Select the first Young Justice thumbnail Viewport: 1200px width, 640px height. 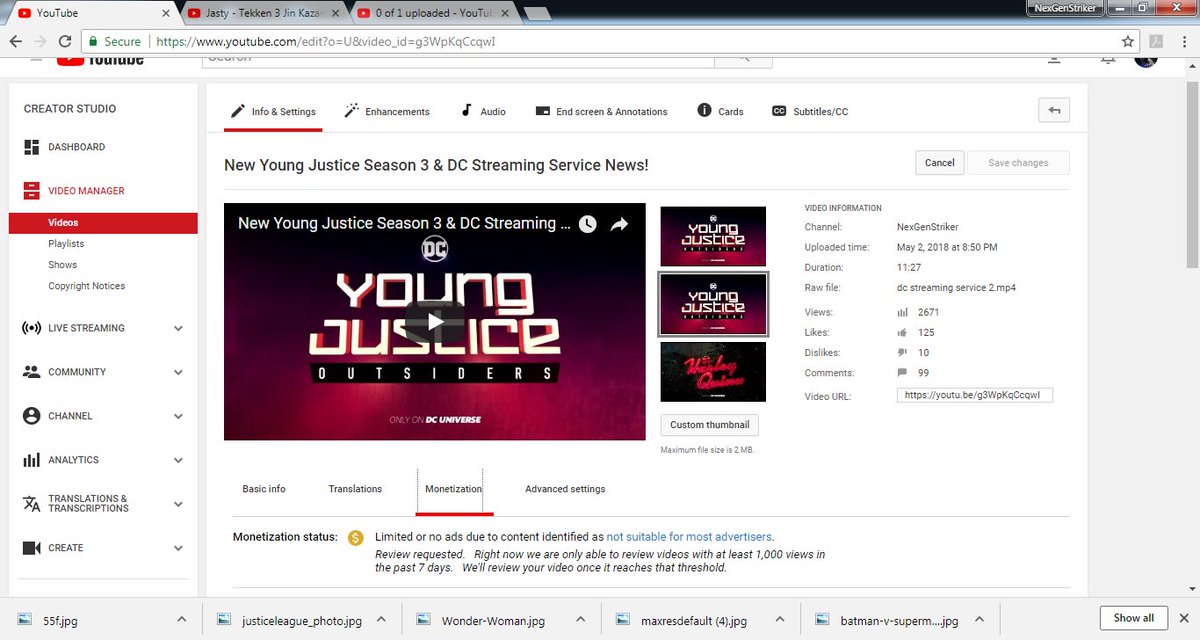click(713, 236)
